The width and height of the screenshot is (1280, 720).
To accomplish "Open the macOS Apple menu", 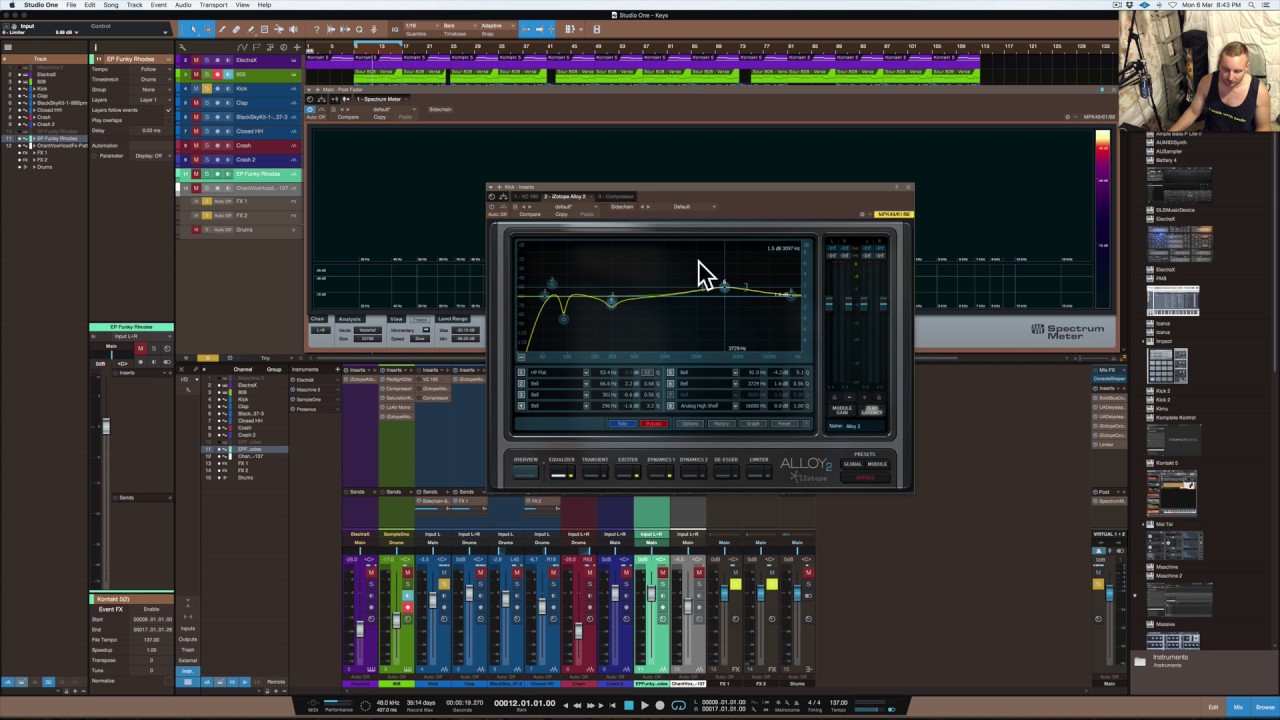I will 11,5.
